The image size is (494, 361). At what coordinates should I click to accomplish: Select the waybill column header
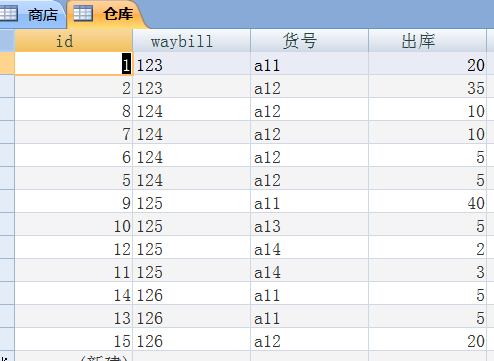[191, 41]
